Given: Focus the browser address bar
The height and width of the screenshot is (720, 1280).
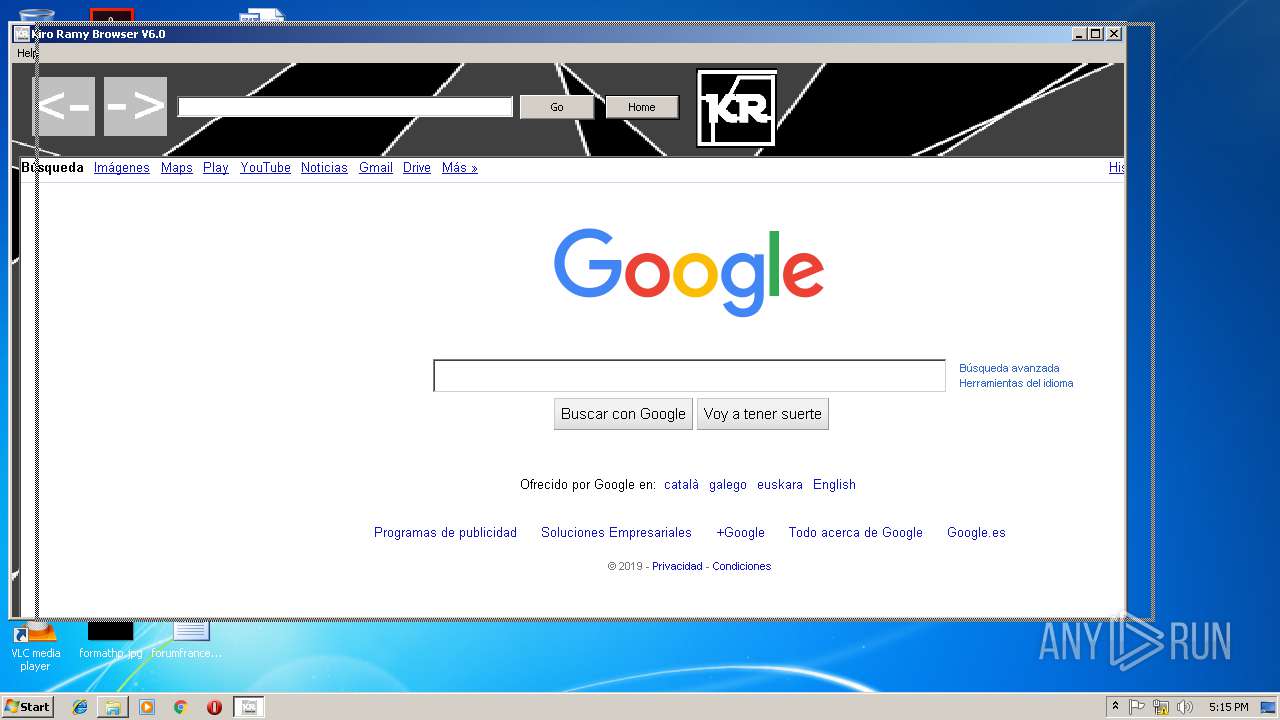Looking at the screenshot, I should 345,107.
